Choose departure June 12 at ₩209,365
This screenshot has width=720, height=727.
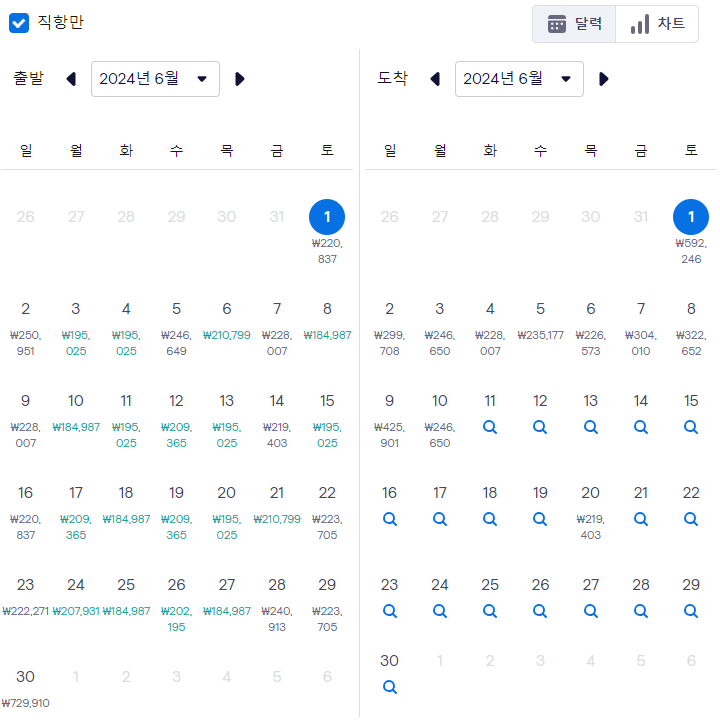(176, 421)
